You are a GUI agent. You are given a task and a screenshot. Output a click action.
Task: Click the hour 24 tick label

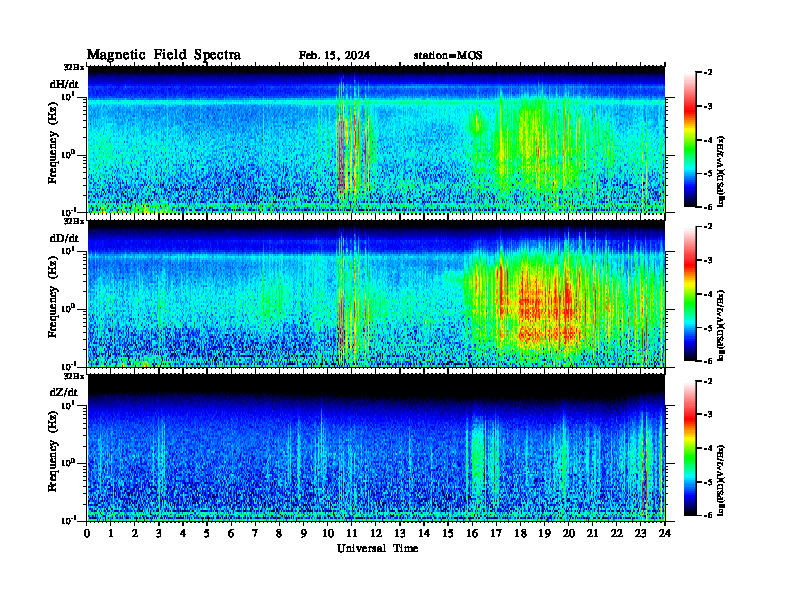point(665,533)
